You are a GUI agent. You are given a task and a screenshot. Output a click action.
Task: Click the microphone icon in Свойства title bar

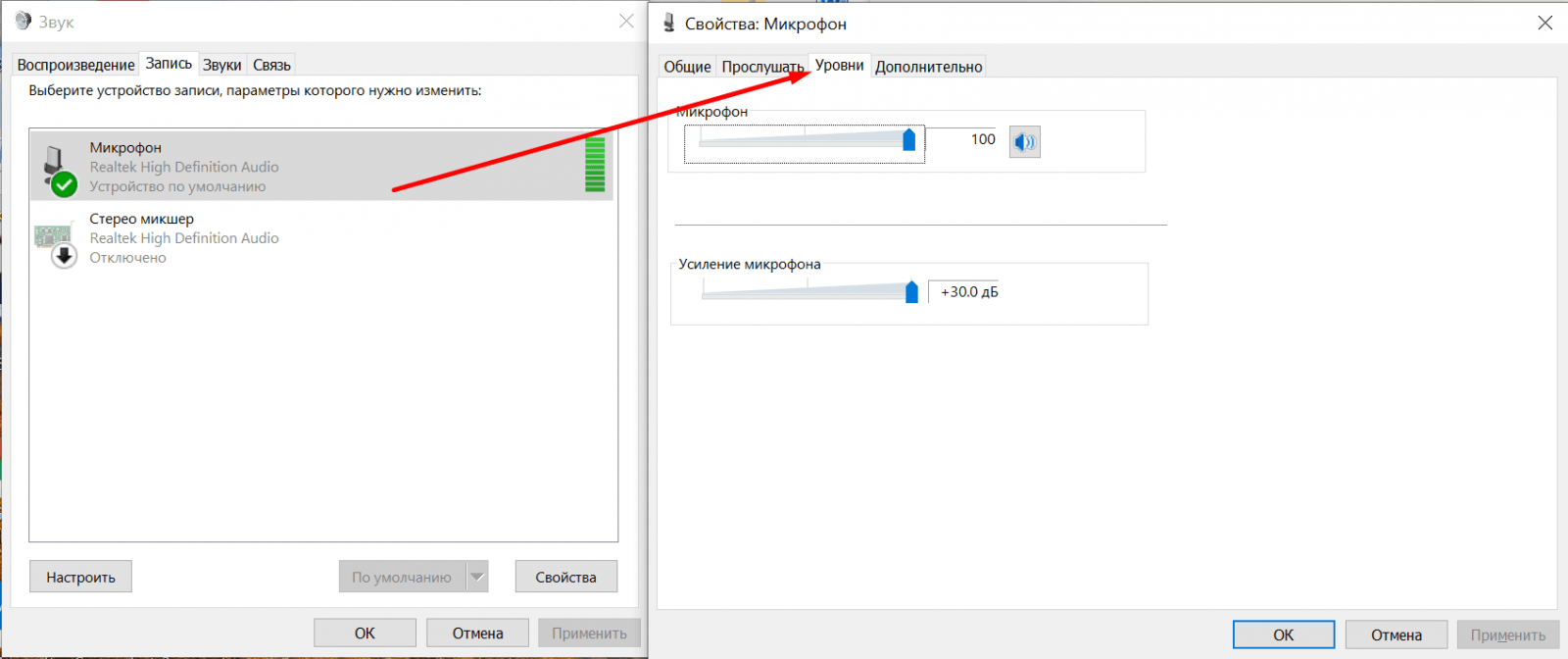669,23
